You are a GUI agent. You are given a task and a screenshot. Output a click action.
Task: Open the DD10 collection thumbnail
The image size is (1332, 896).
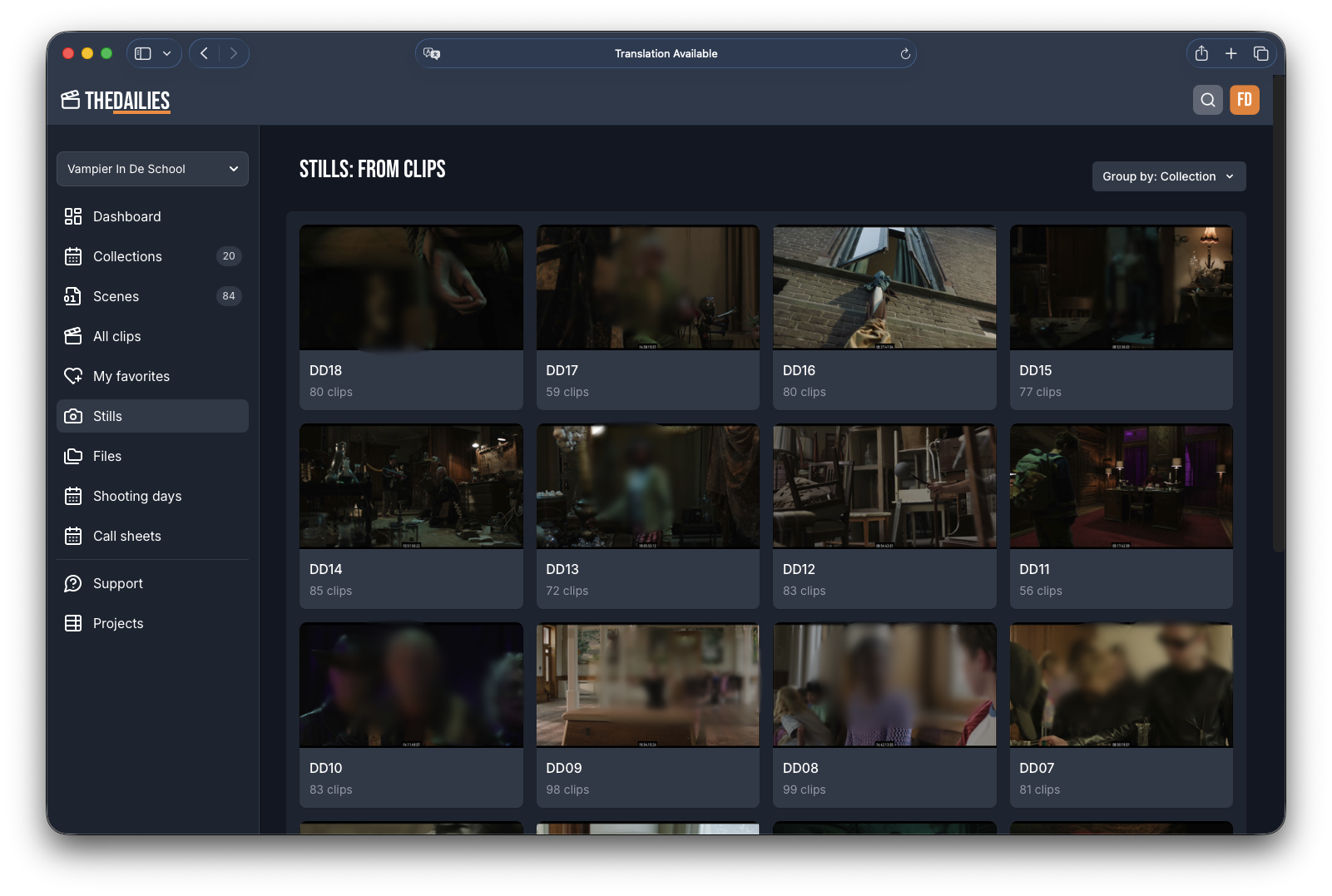pyautogui.click(x=411, y=685)
